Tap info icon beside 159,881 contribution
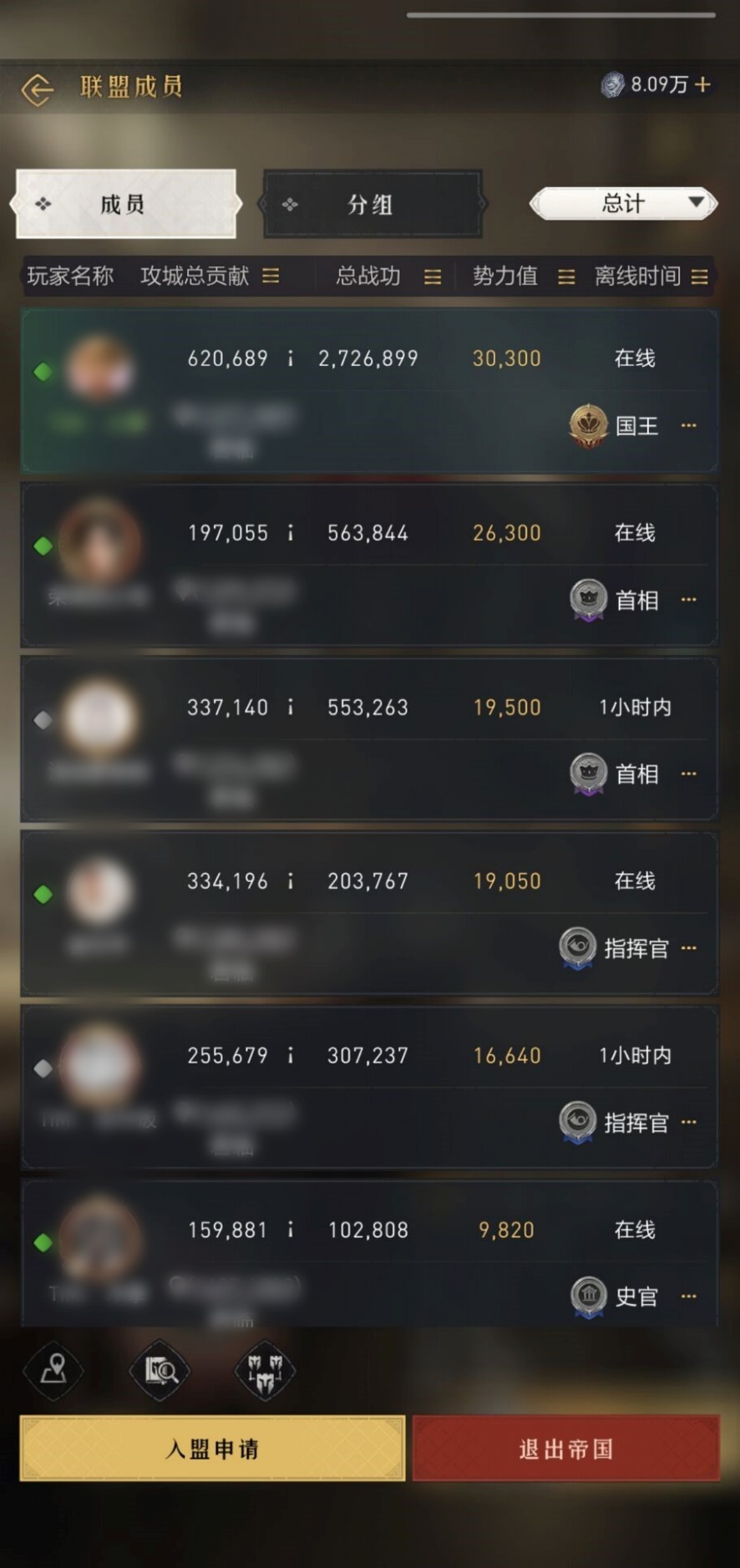The height and width of the screenshot is (1568, 740). pos(291,1230)
